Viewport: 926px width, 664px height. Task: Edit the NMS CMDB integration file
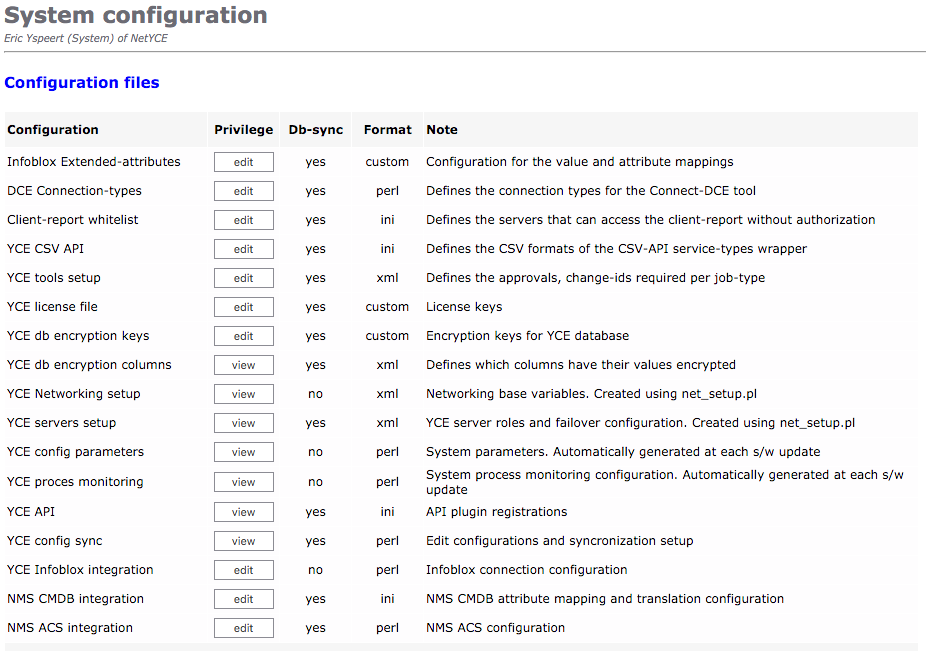pyautogui.click(x=243, y=598)
